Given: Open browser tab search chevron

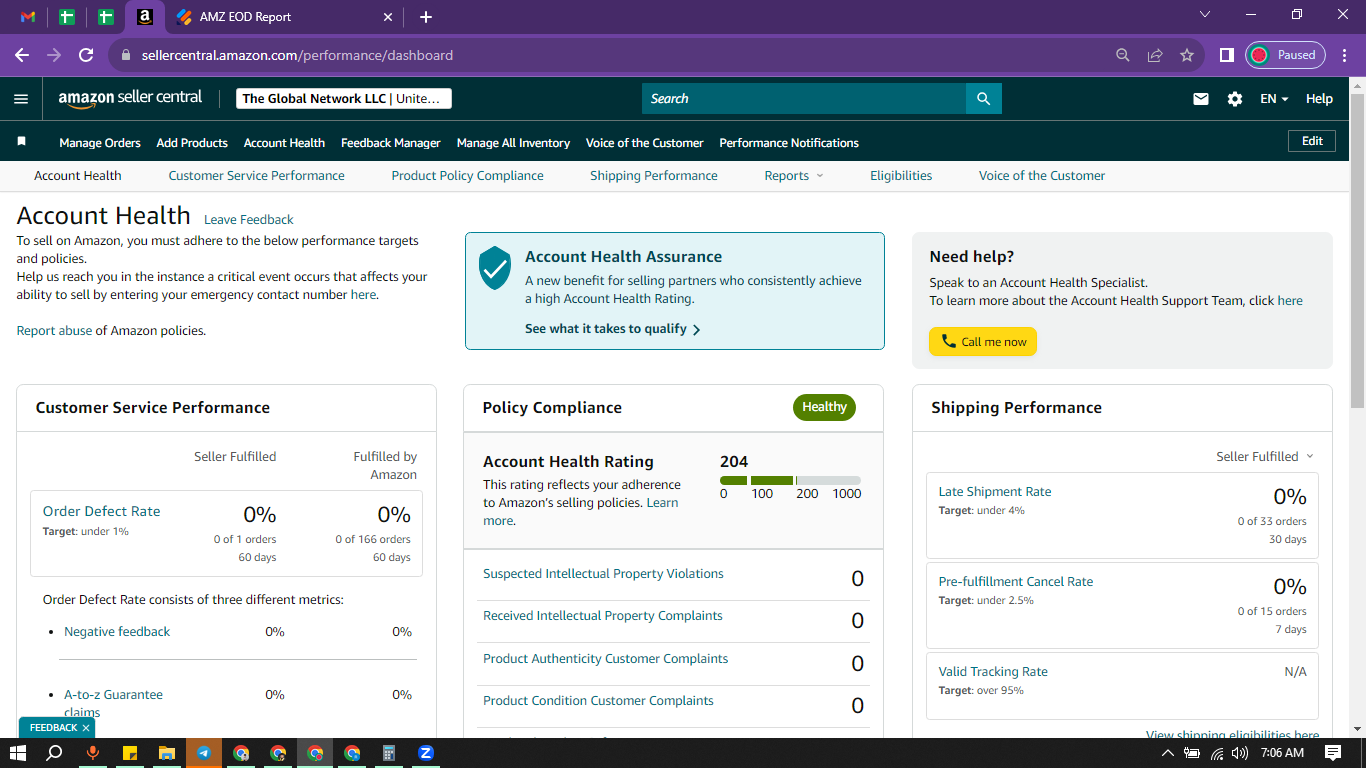Looking at the screenshot, I should coord(1205,15).
